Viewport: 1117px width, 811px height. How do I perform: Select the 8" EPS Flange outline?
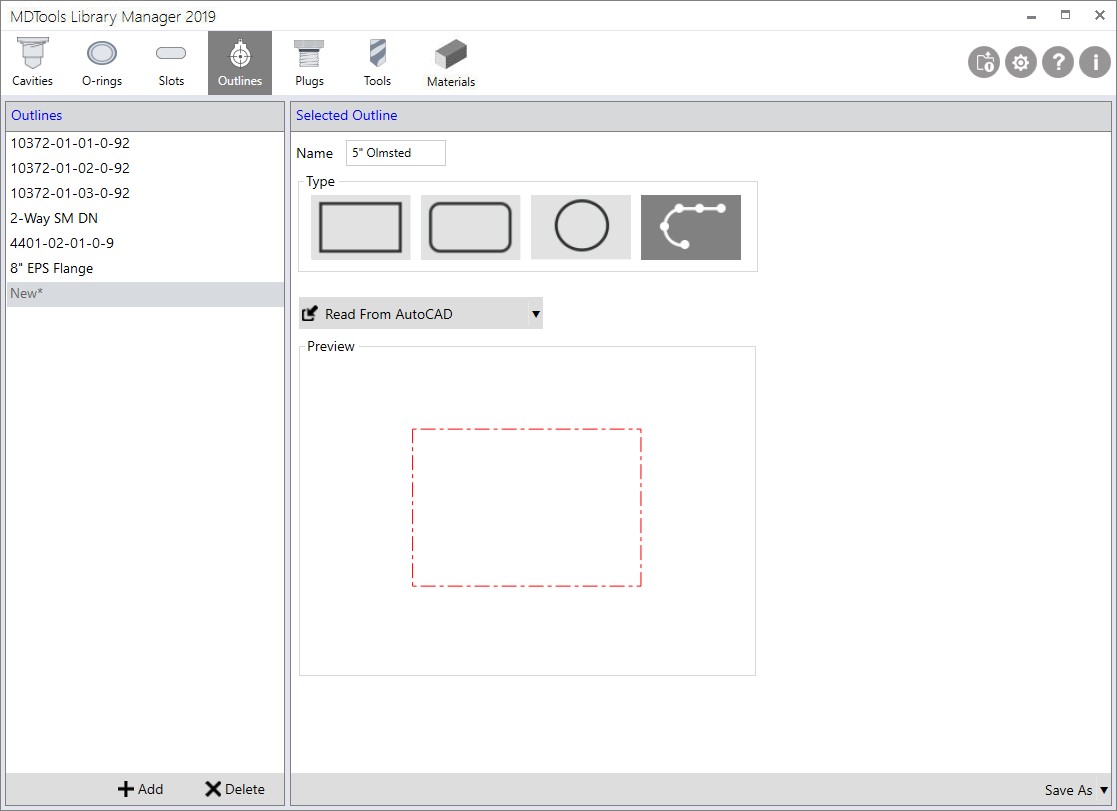(145, 269)
